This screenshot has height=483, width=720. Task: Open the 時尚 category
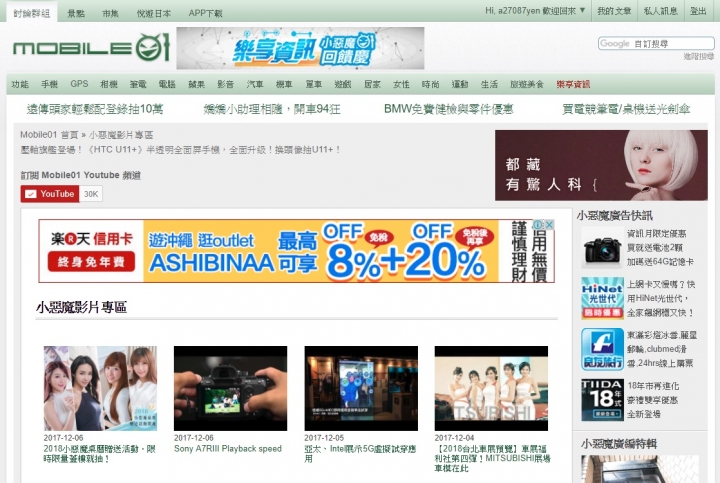tap(430, 84)
